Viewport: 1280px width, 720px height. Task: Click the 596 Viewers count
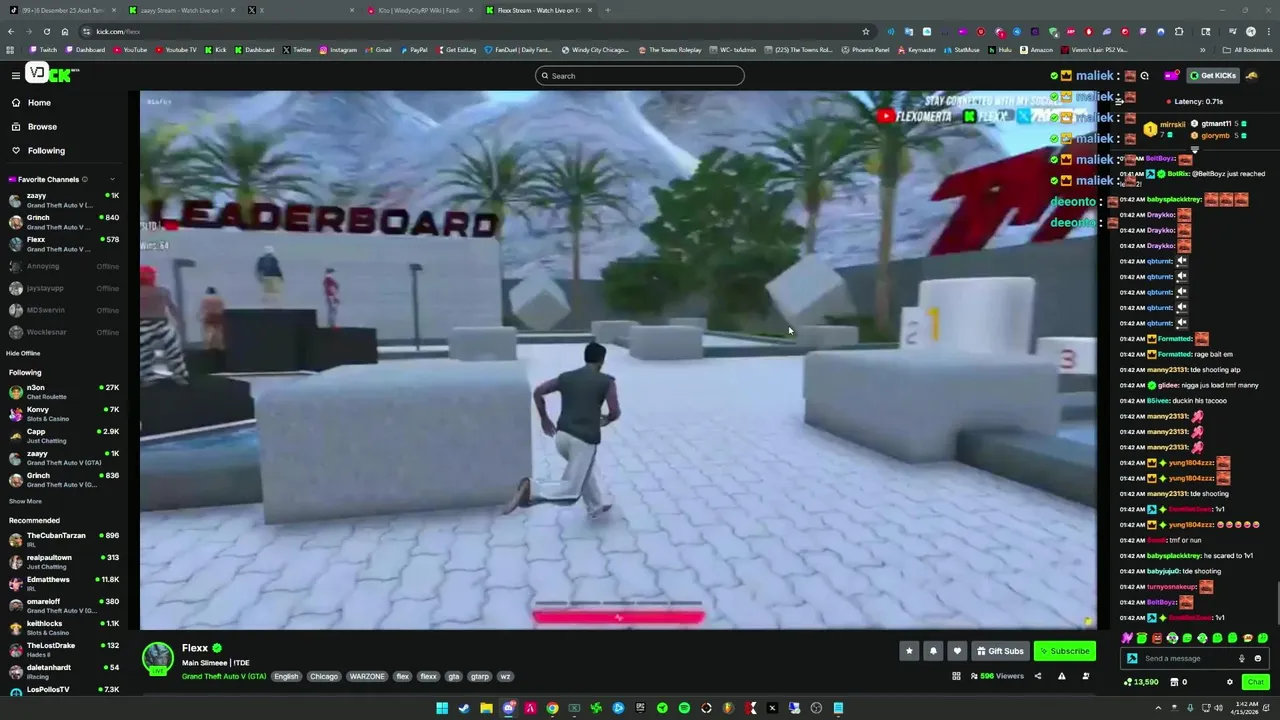(996, 677)
